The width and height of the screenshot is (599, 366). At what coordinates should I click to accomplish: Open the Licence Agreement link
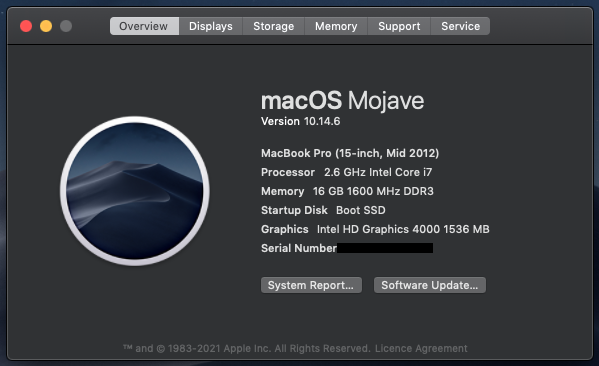tap(421, 348)
